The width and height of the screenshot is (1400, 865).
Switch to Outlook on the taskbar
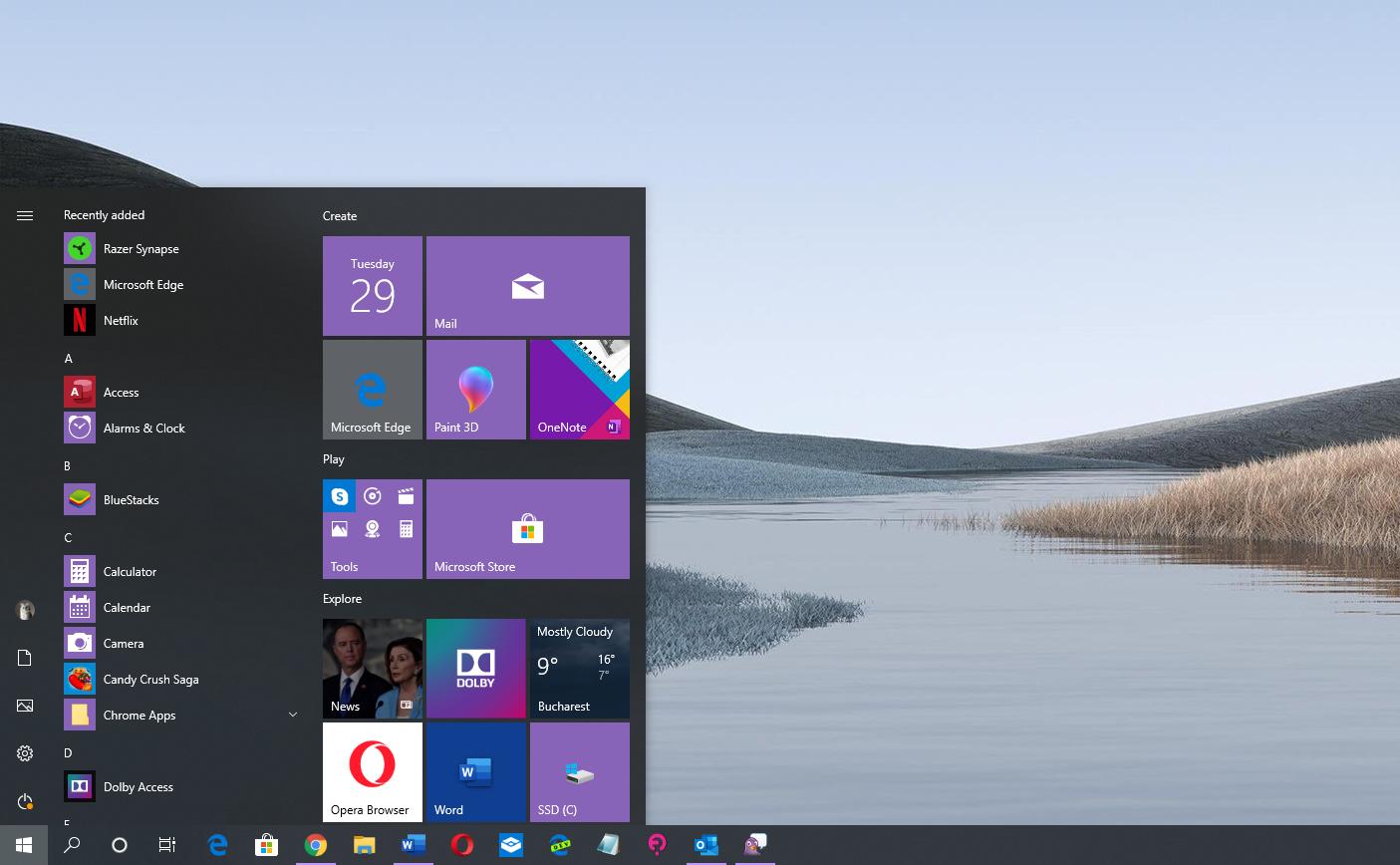[705, 845]
